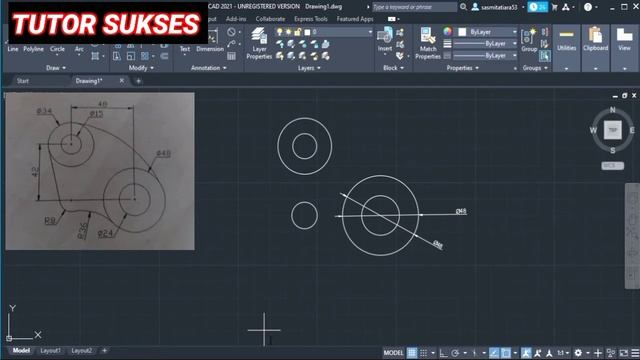Switch to the Layout1 tab
This screenshot has height=360, width=640.
pos(51,351)
